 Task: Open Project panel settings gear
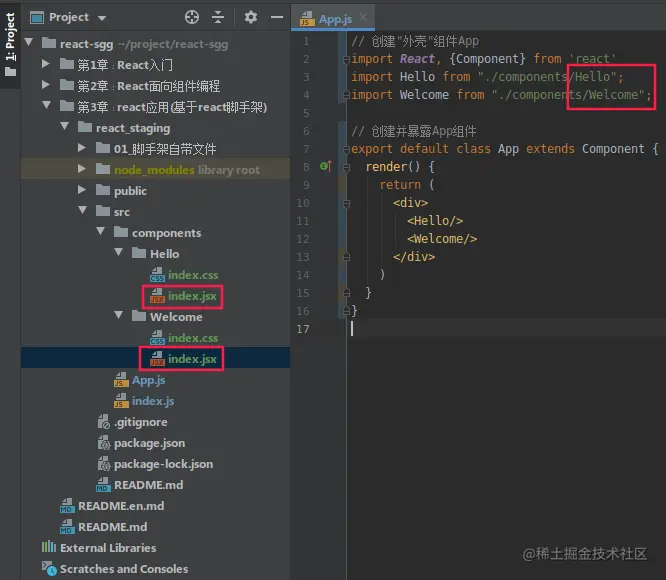(x=251, y=17)
